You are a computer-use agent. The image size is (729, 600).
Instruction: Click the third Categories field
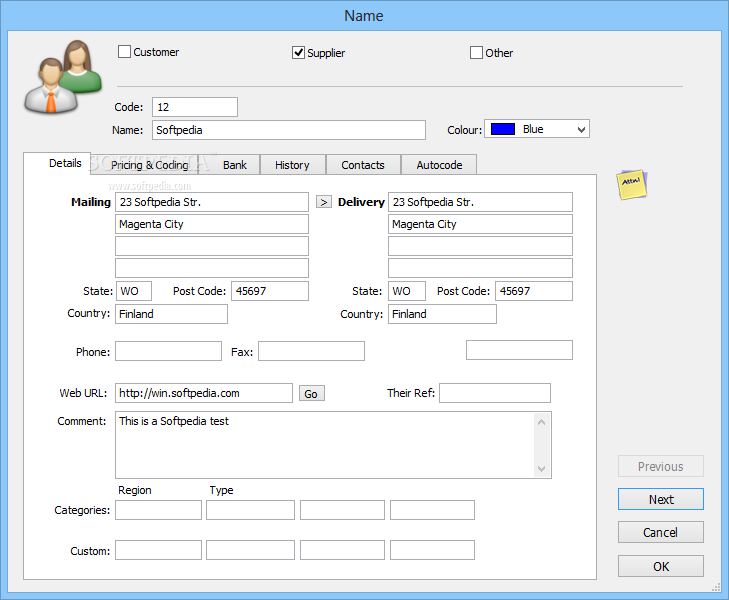pos(343,510)
